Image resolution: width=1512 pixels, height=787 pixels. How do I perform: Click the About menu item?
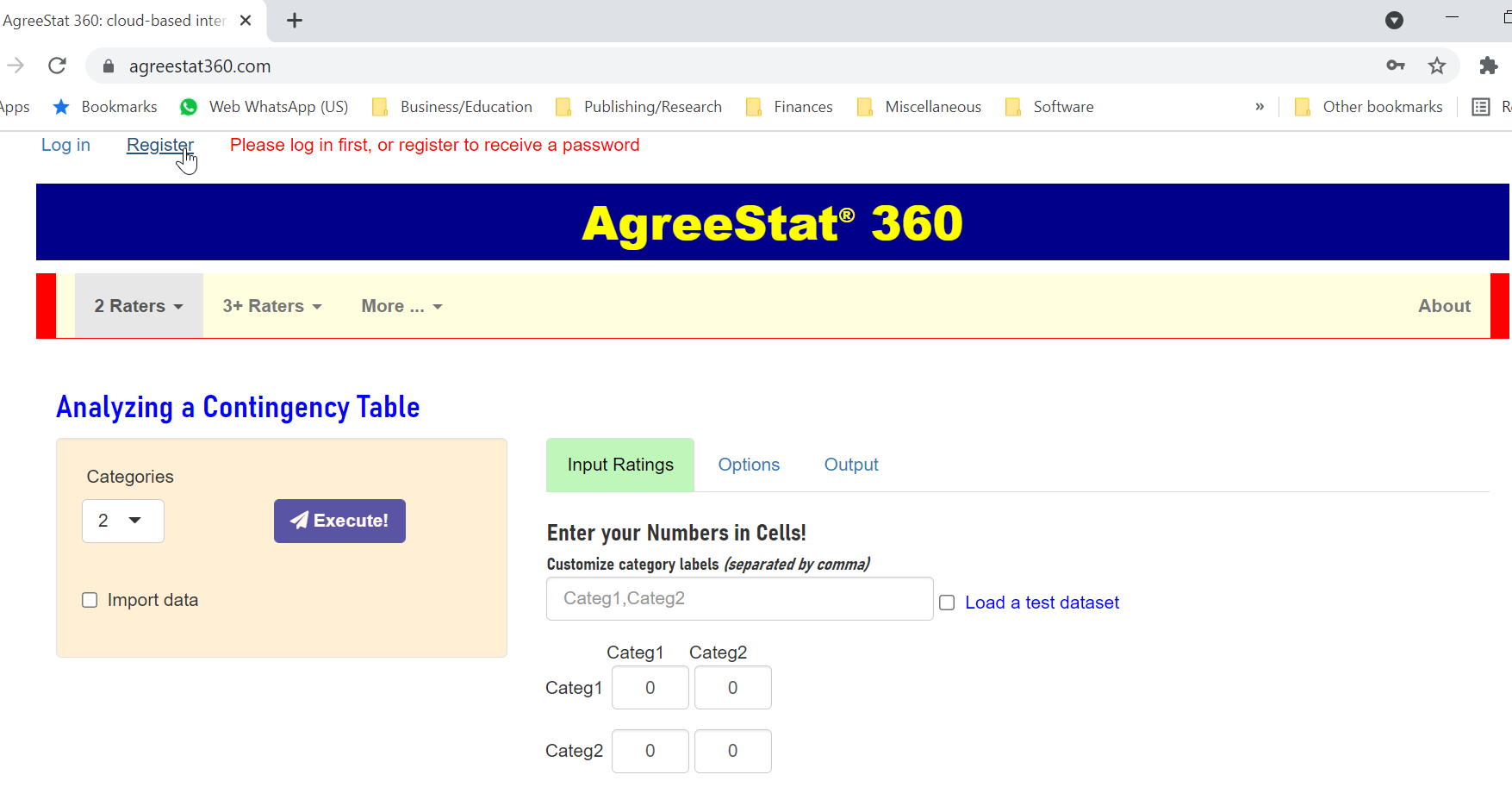(x=1444, y=306)
